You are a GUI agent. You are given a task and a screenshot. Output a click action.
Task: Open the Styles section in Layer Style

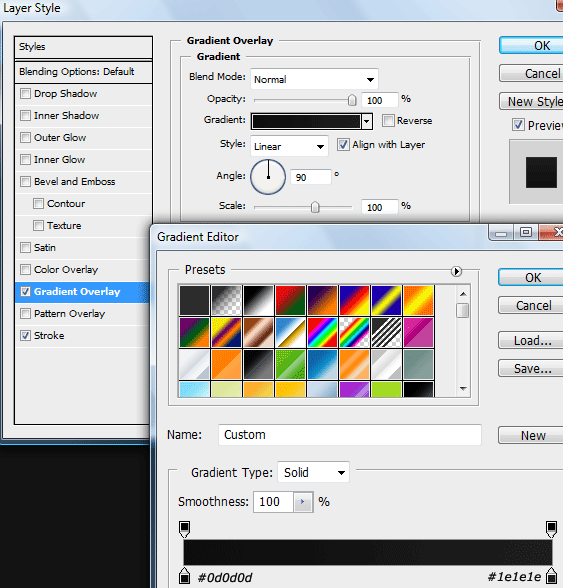click(83, 47)
